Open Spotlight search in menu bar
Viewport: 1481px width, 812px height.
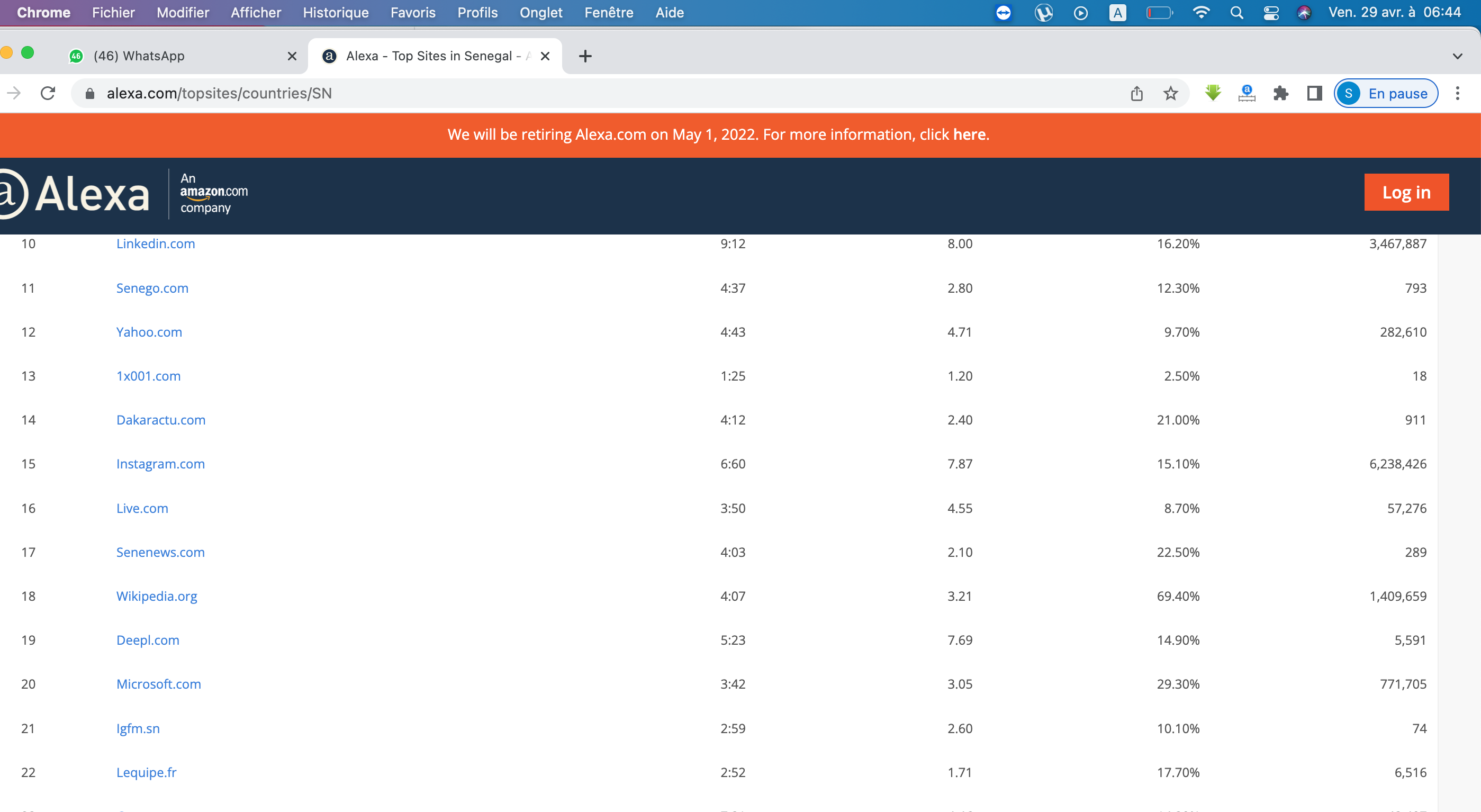pyautogui.click(x=1236, y=13)
